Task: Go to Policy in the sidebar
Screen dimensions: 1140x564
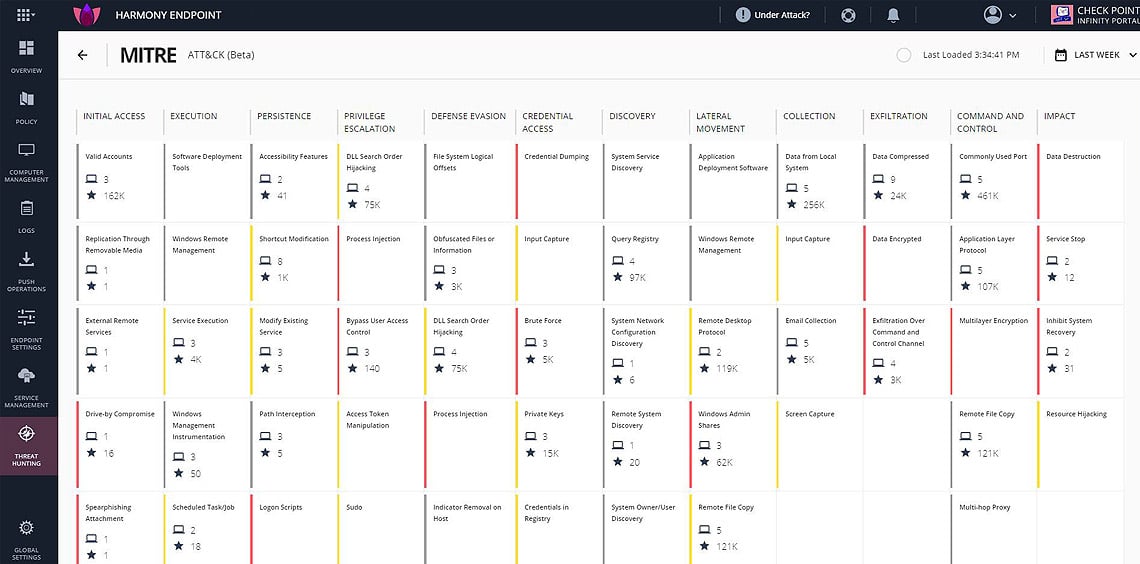Action: pyautogui.click(x=26, y=108)
